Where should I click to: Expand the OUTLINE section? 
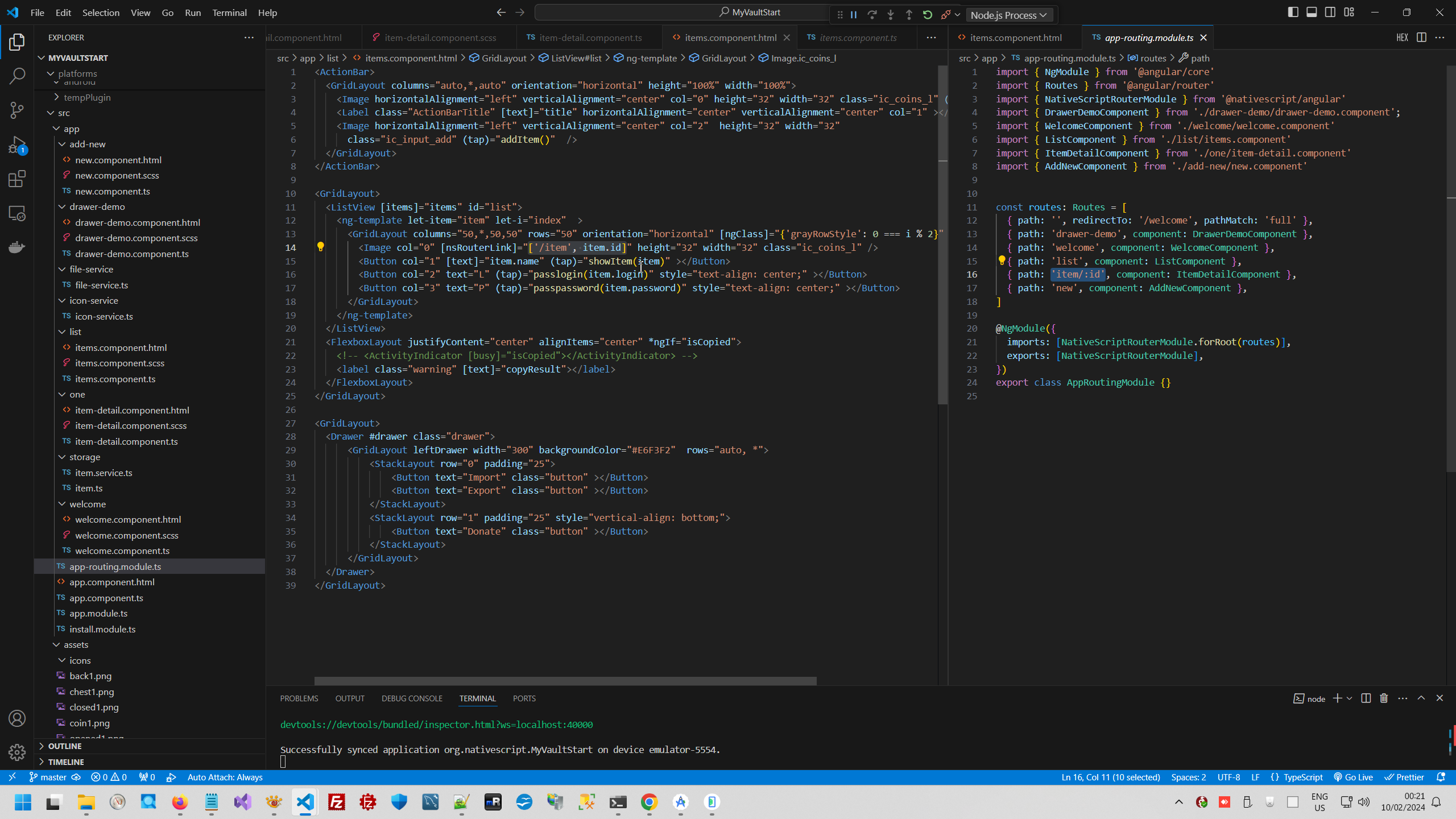[65, 746]
